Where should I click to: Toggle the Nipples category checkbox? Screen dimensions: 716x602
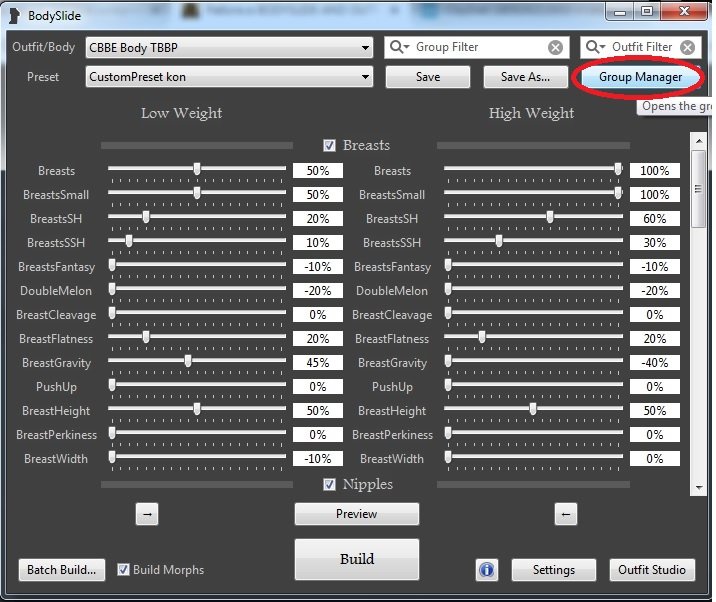[330, 485]
